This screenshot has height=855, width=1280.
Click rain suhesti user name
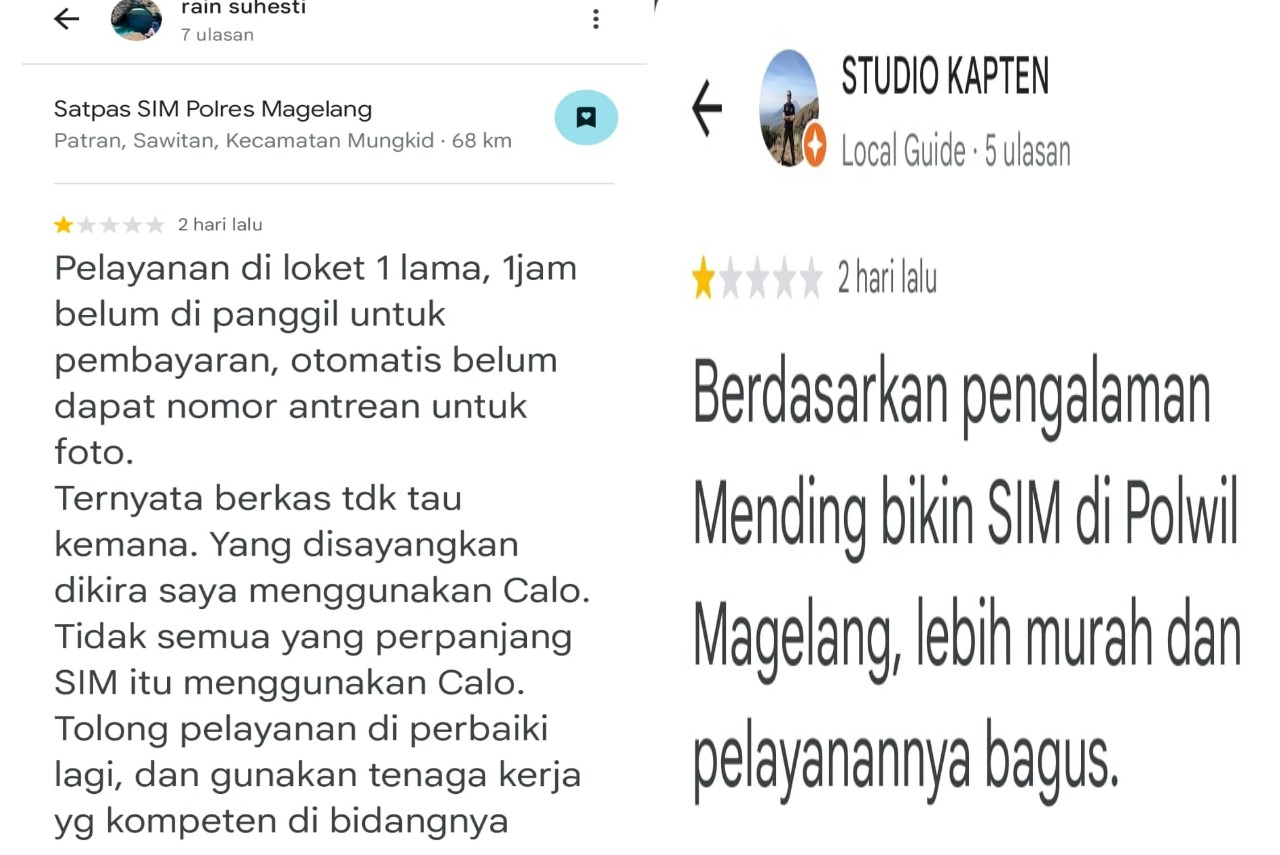click(x=244, y=8)
